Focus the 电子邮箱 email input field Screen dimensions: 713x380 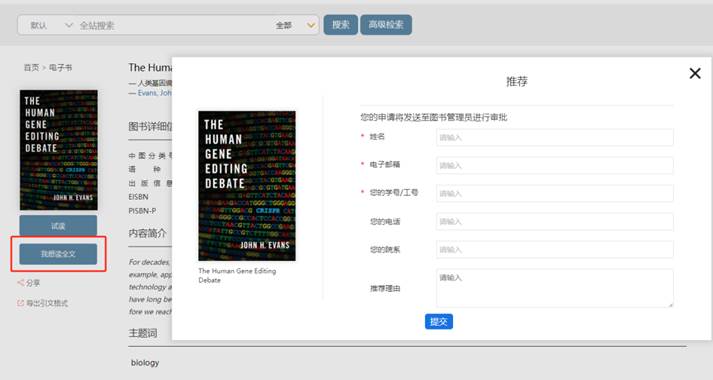(x=555, y=165)
